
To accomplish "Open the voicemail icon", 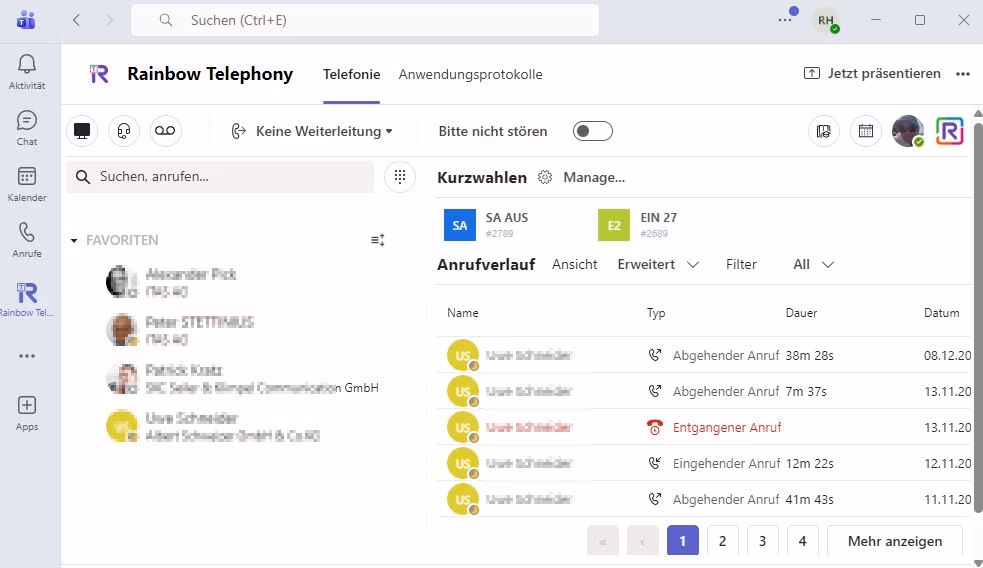I will pyautogui.click(x=166, y=131).
